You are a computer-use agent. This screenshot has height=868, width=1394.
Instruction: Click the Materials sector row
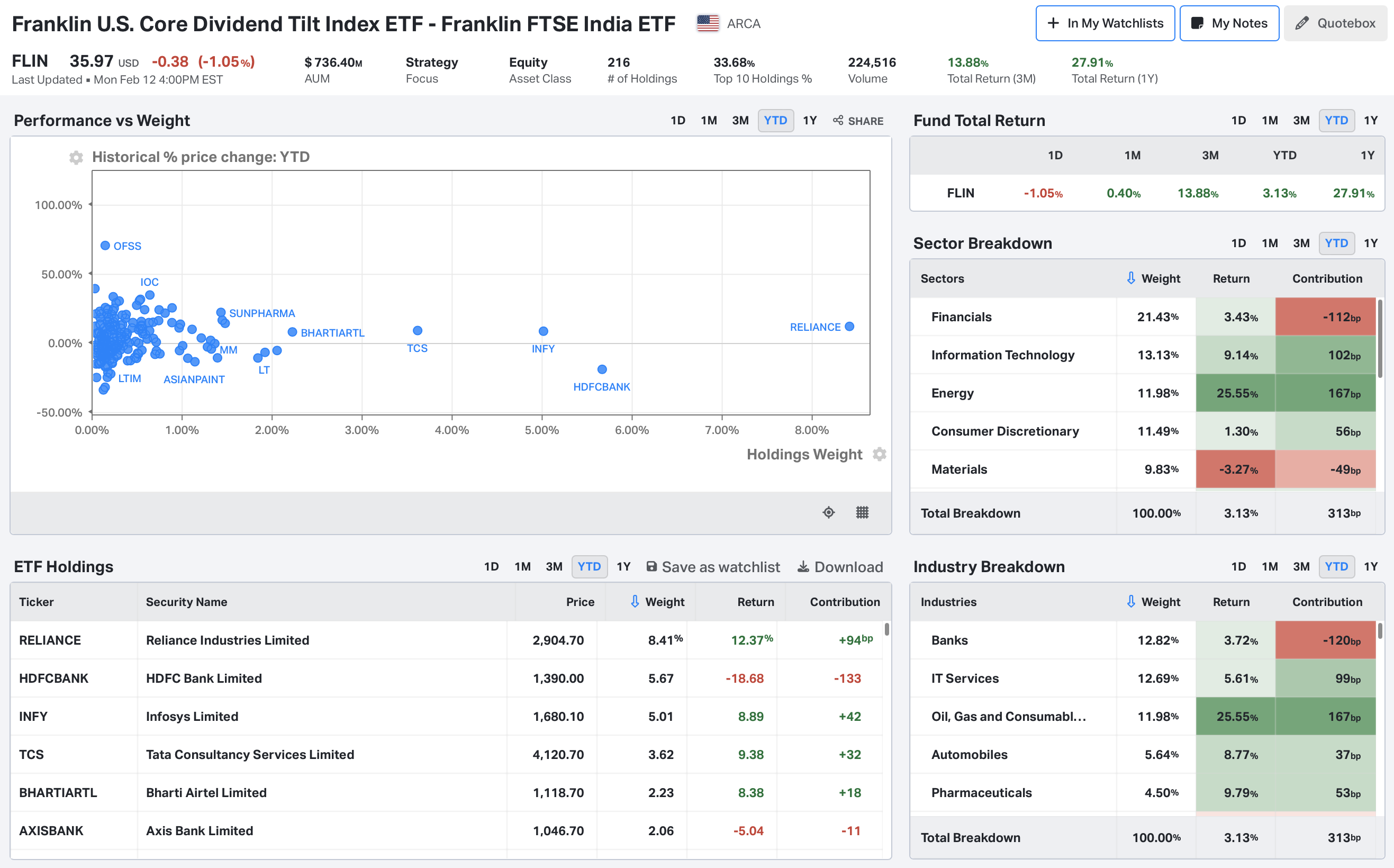click(x=1143, y=469)
